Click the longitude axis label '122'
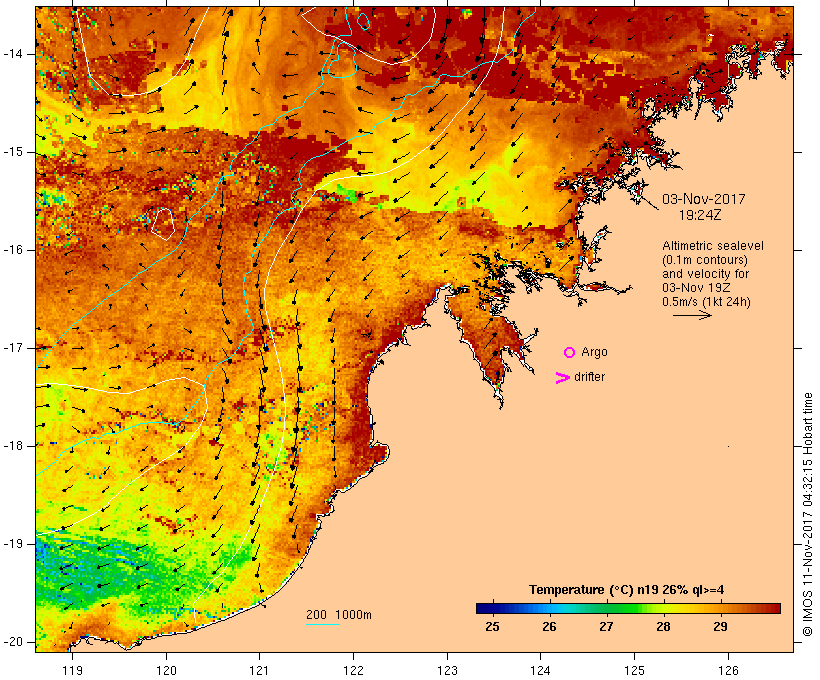 354,671
